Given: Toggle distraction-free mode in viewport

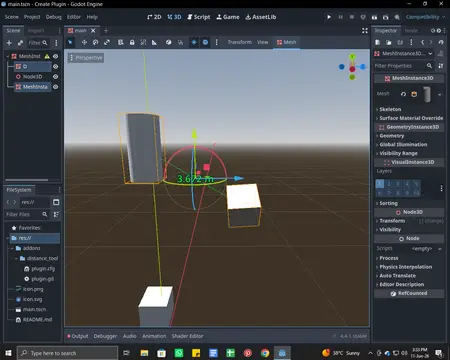Looking at the screenshot, I should tap(365, 31).
